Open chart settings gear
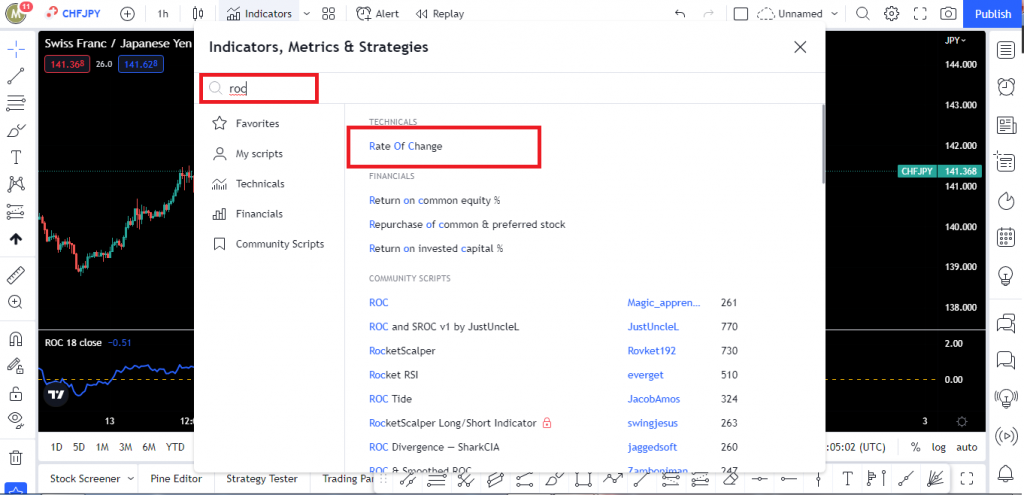Image resolution: width=1024 pixels, height=495 pixels. [x=891, y=14]
